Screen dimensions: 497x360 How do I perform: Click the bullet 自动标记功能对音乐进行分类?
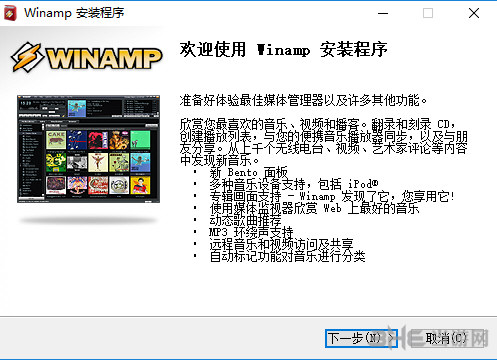[x=287, y=256]
